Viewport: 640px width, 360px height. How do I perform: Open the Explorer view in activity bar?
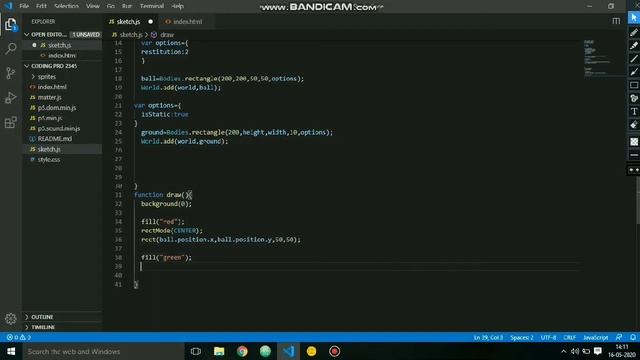pyautogui.click(x=11, y=24)
